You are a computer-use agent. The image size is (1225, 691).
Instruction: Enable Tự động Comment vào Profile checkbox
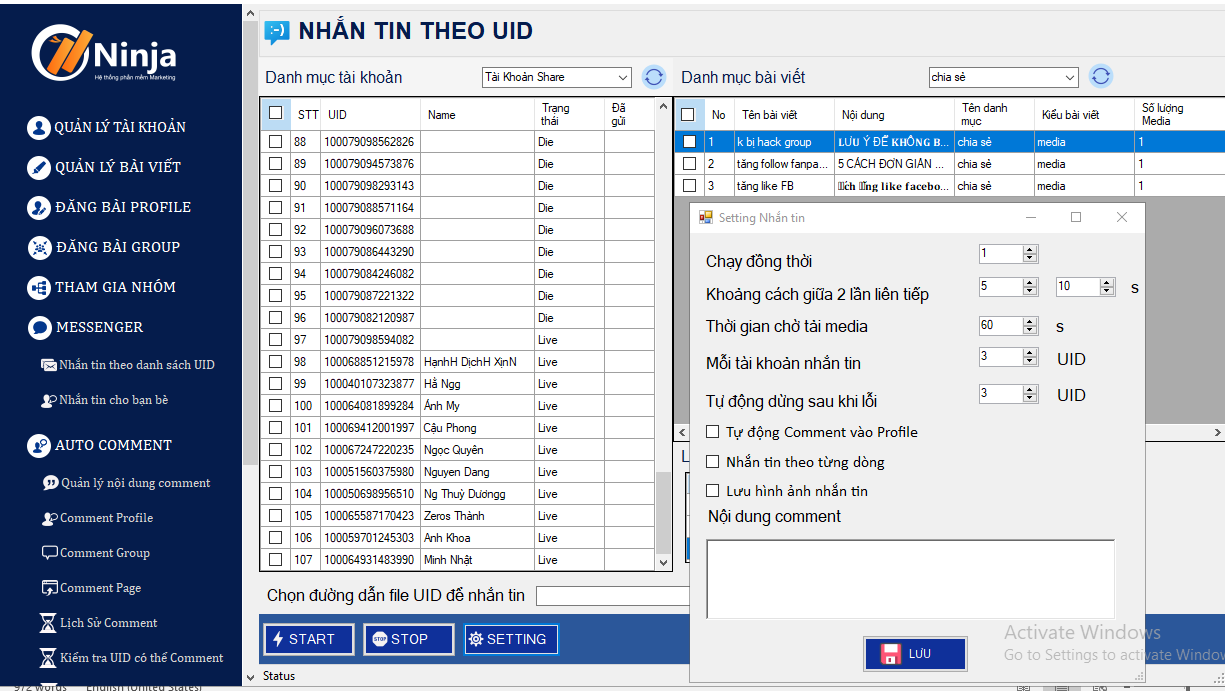(x=713, y=432)
